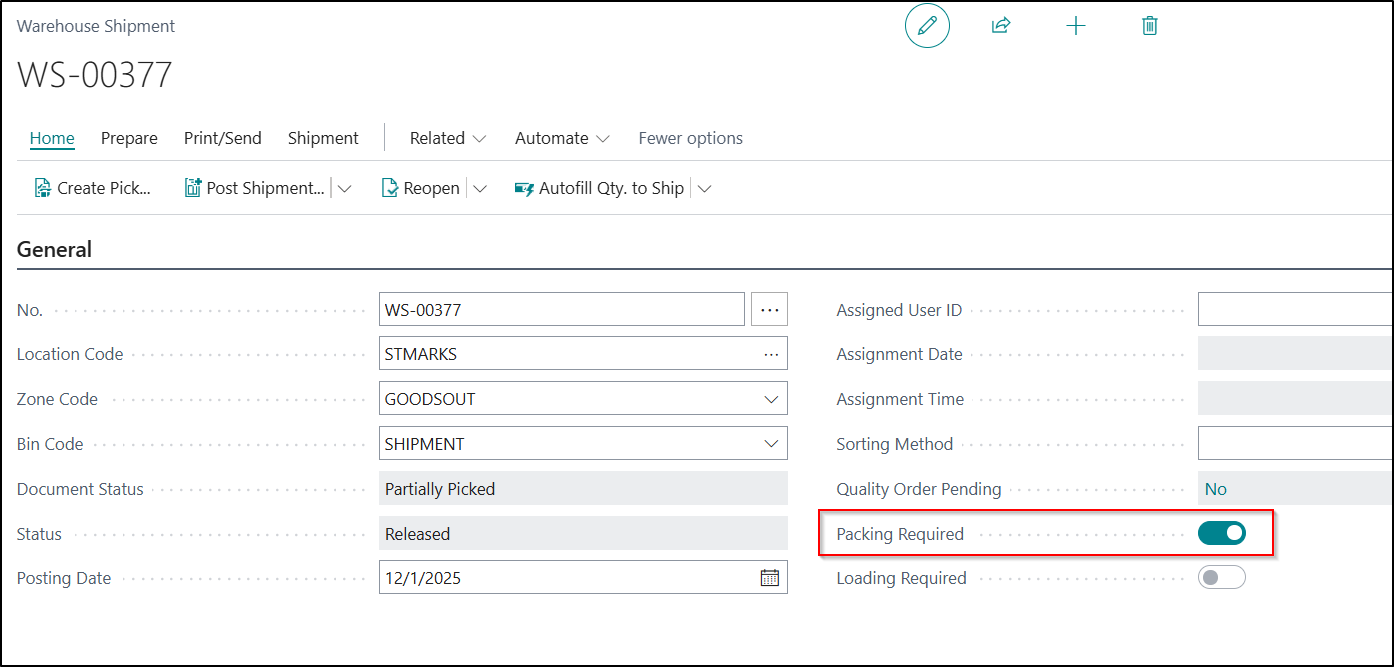
Task: Expand the Bin Code dropdown
Action: point(771,444)
